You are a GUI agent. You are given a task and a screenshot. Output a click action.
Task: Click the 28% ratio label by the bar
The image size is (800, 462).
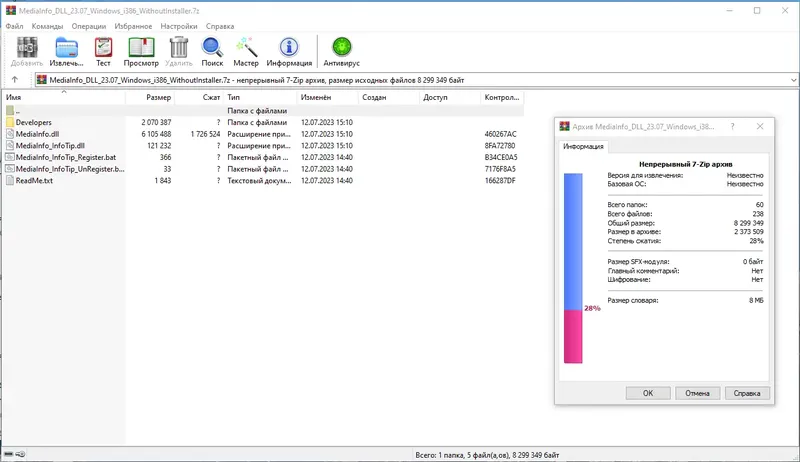pyautogui.click(x=592, y=309)
